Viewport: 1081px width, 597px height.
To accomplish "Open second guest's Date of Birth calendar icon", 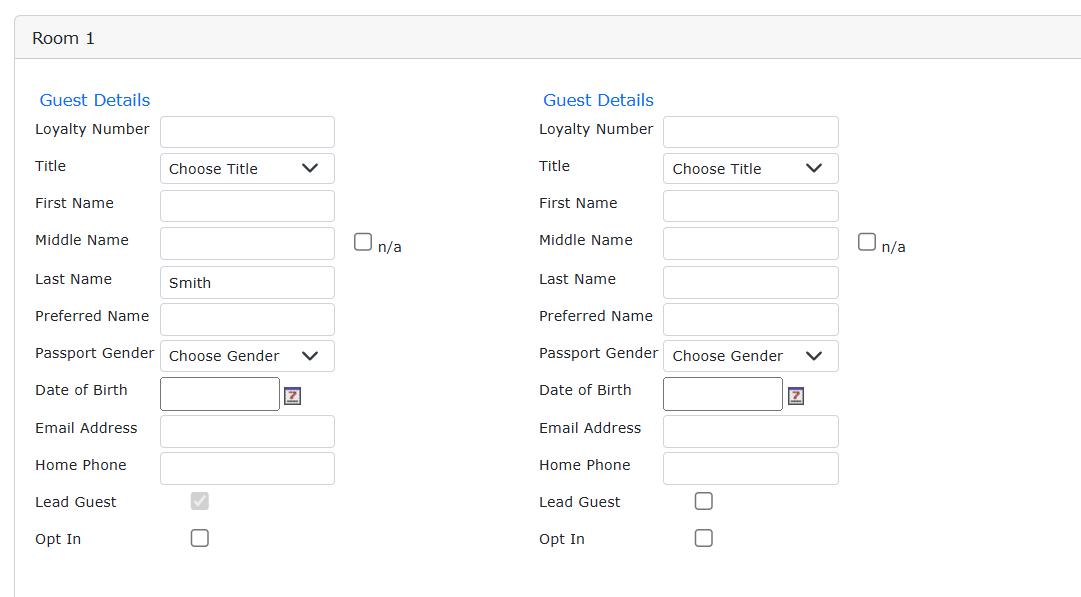I will point(796,396).
